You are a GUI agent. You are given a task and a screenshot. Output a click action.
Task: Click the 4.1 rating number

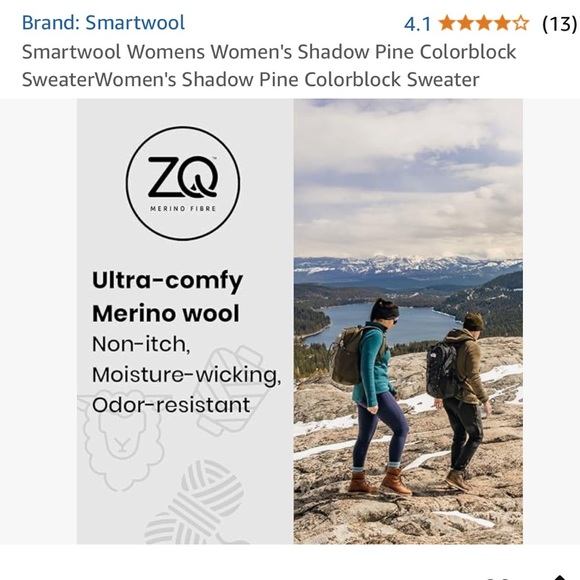pos(417,24)
